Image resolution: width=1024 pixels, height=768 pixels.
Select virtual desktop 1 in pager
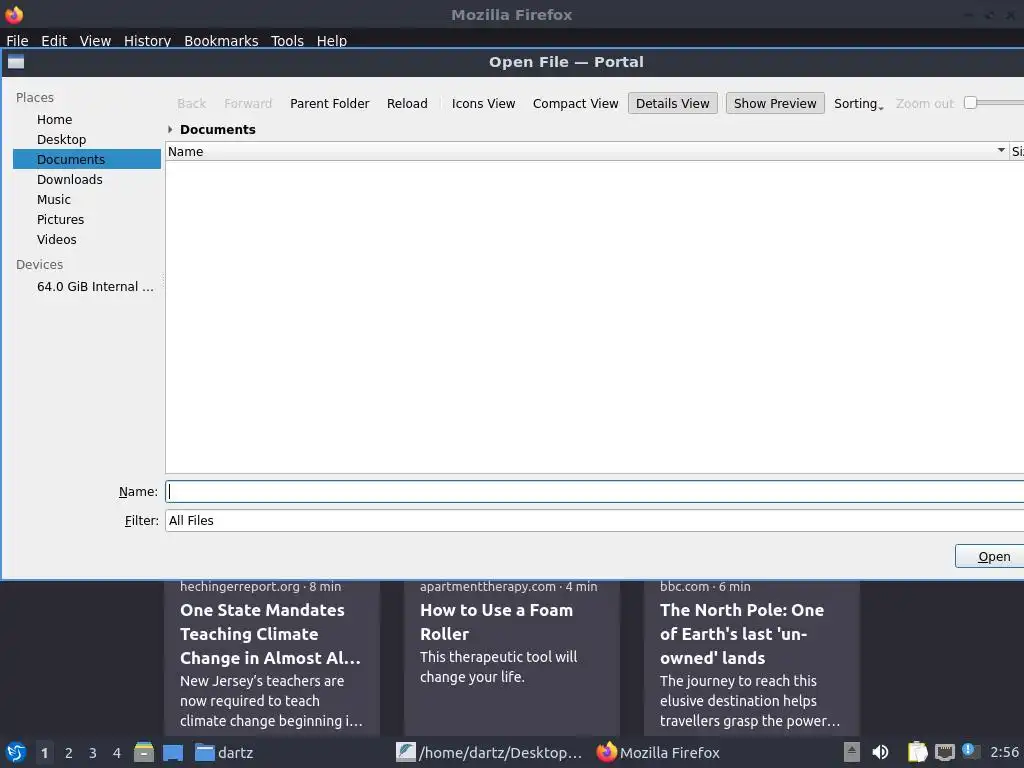coord(44,753)
